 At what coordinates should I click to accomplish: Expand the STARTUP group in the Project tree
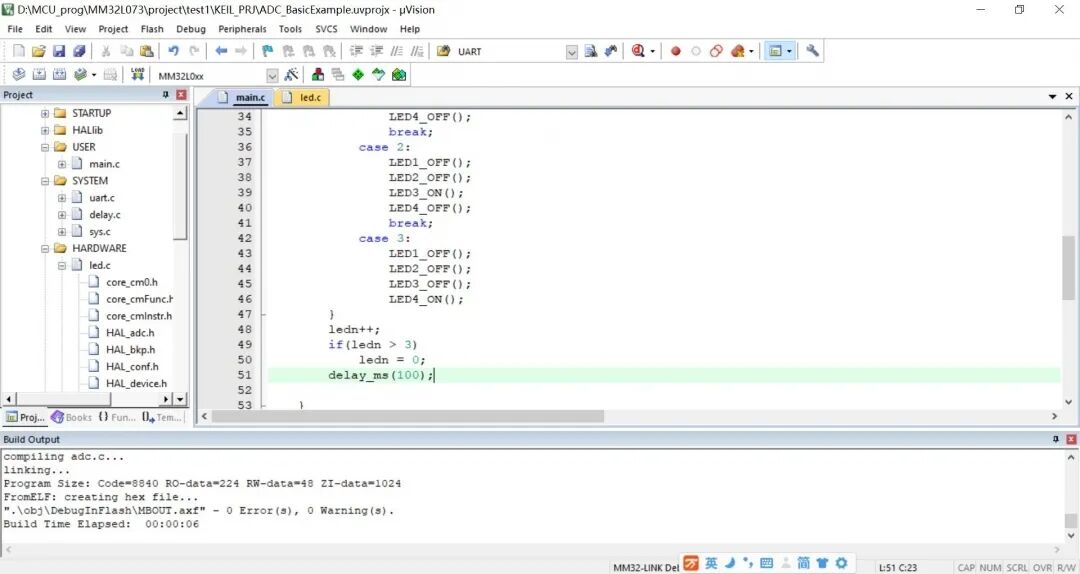coord(45,113)
